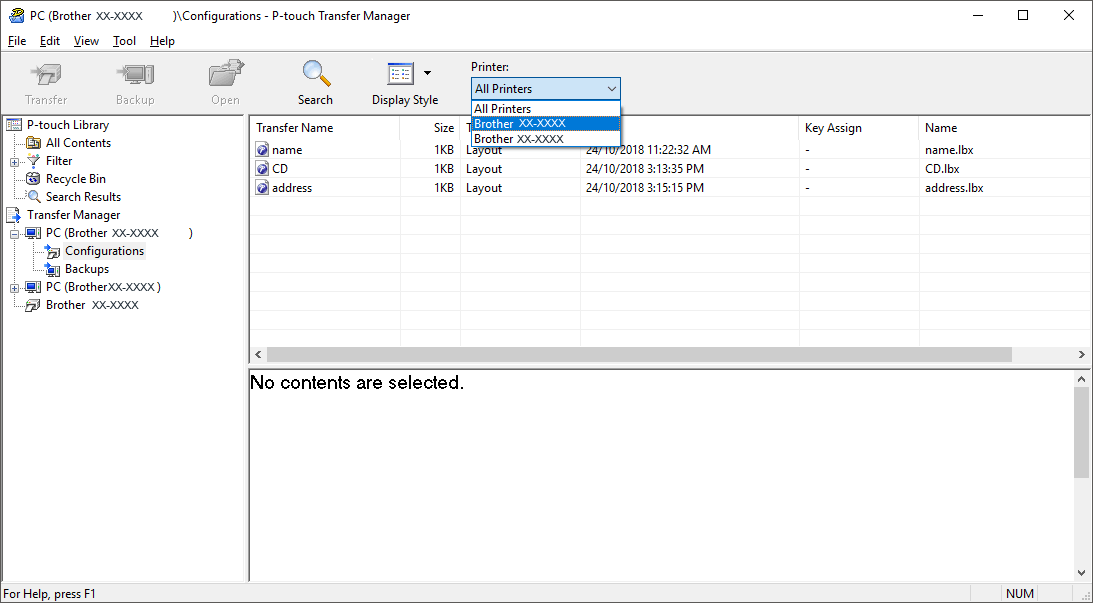Open the Display Style dropdown arrow
This screenshot has width=1093, height=603.
point(428,73)
